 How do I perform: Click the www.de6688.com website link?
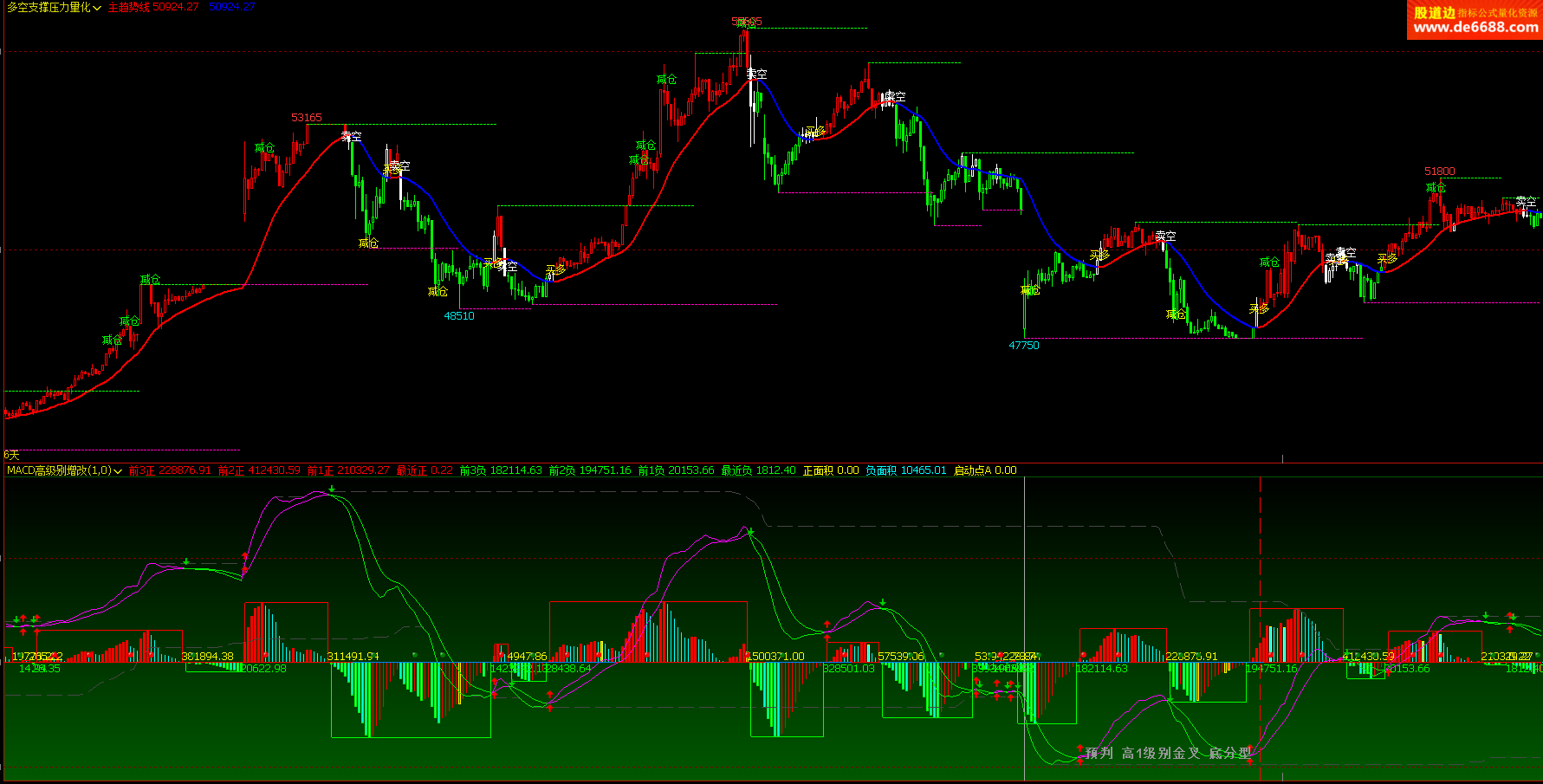(1475, 27)
